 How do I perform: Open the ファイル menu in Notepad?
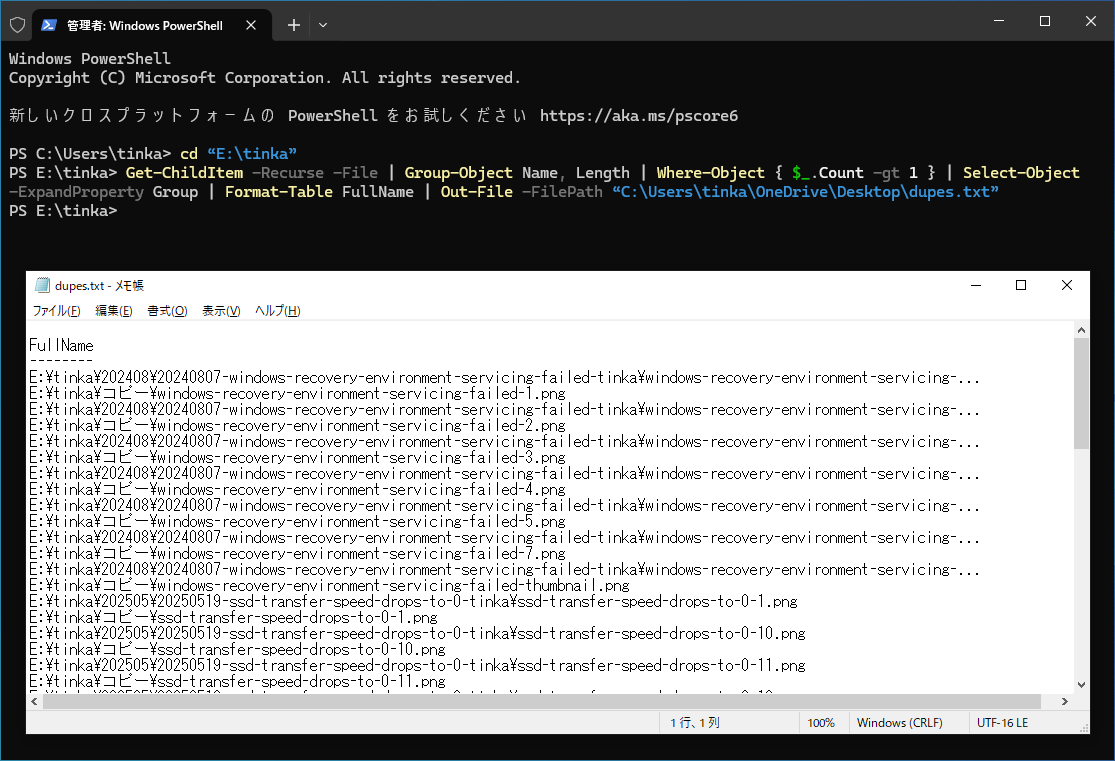(54, 311)
